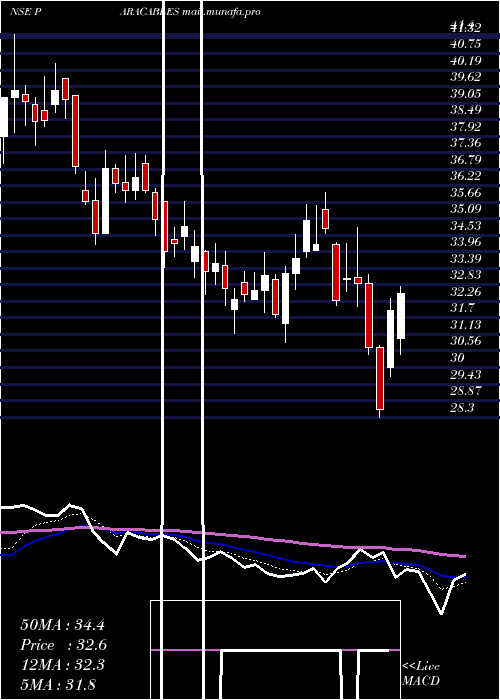Image resolution: width=500 pixels, height=700 pixels.
Task: Click the 31.13 price axis label
Action: (x=466, y=325)
